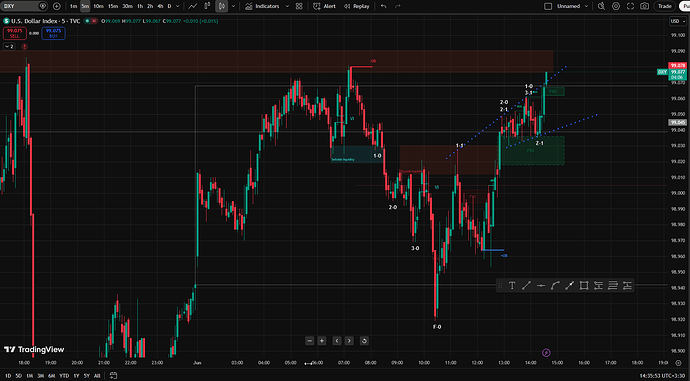Switch to line chart style icon
This screenshot has height=381, width=690.
click(x=192, y=6)
